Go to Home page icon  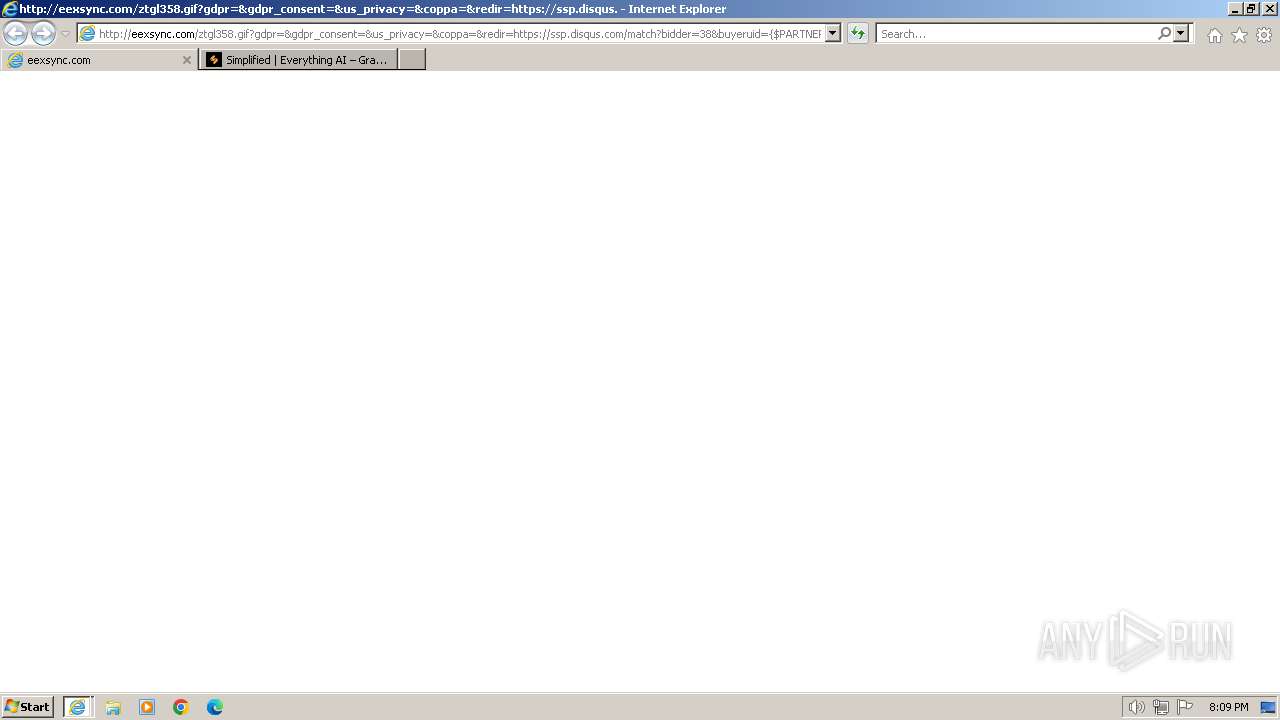tap(1214, 35)
